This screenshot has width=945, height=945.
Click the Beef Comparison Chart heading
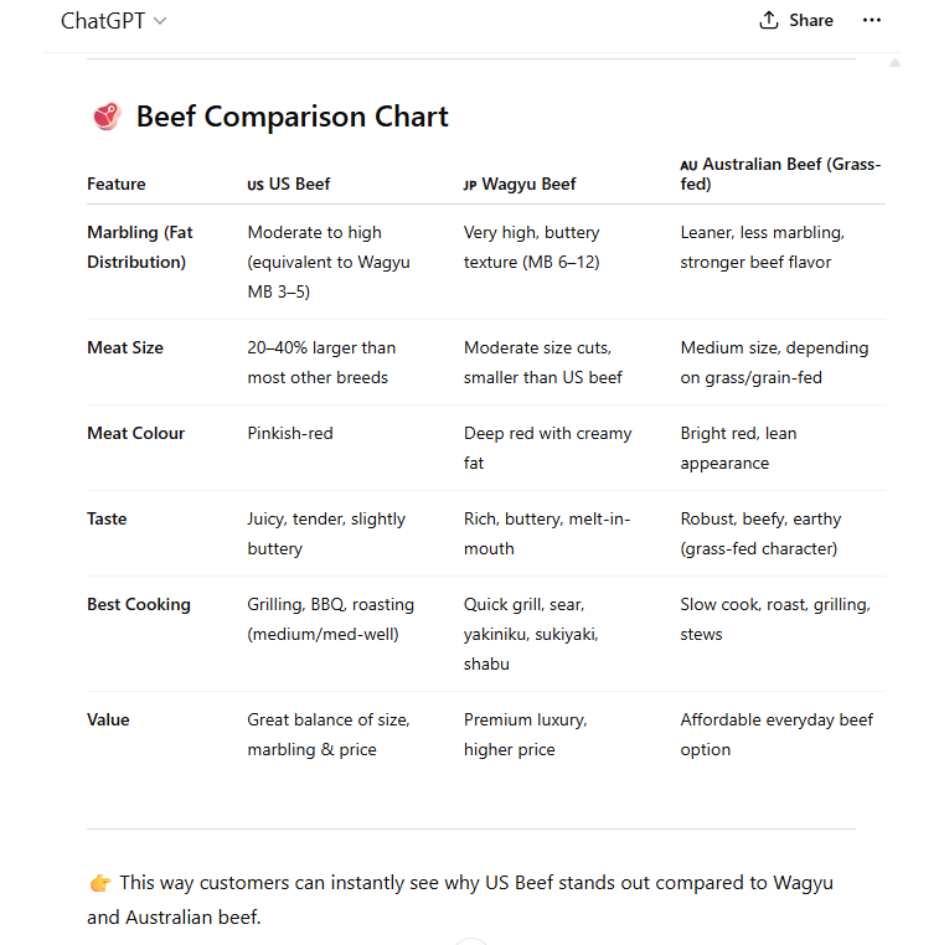pos(292,116)
